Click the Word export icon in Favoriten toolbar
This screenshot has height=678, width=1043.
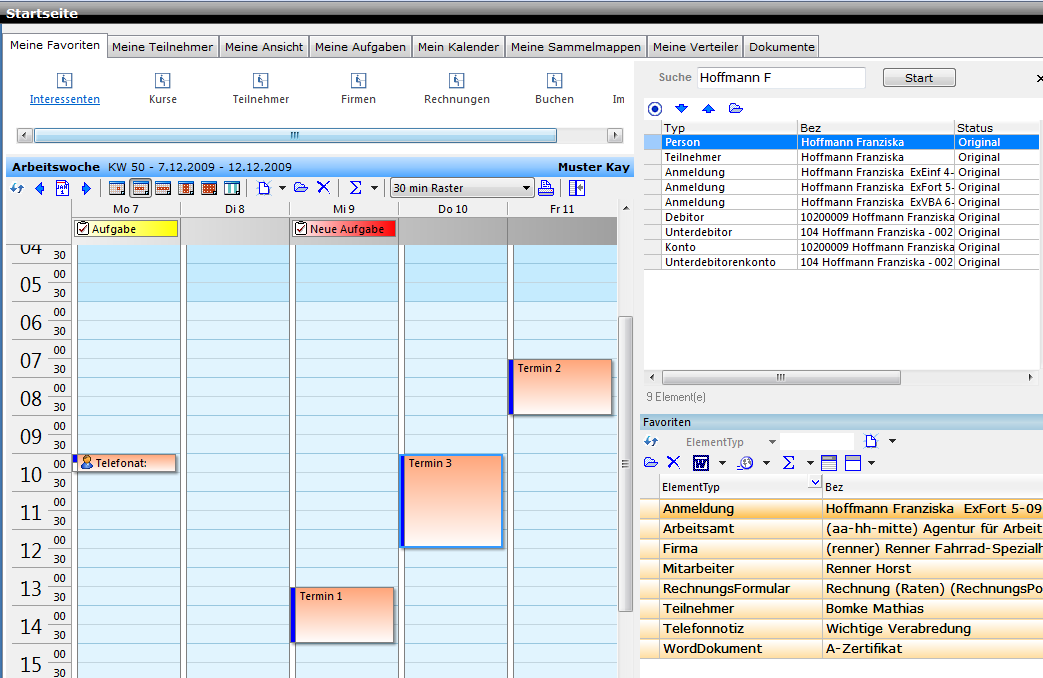click(x=701, y=462)
